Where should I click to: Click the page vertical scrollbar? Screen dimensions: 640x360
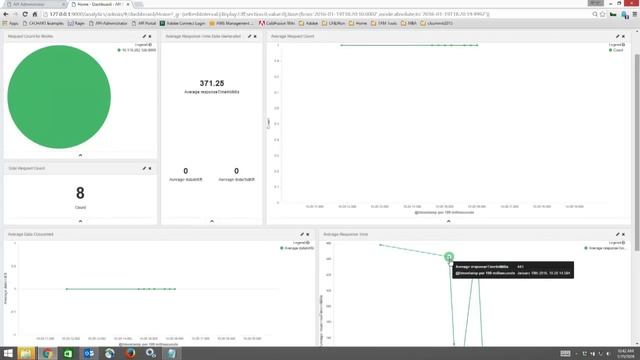point(637,153)
